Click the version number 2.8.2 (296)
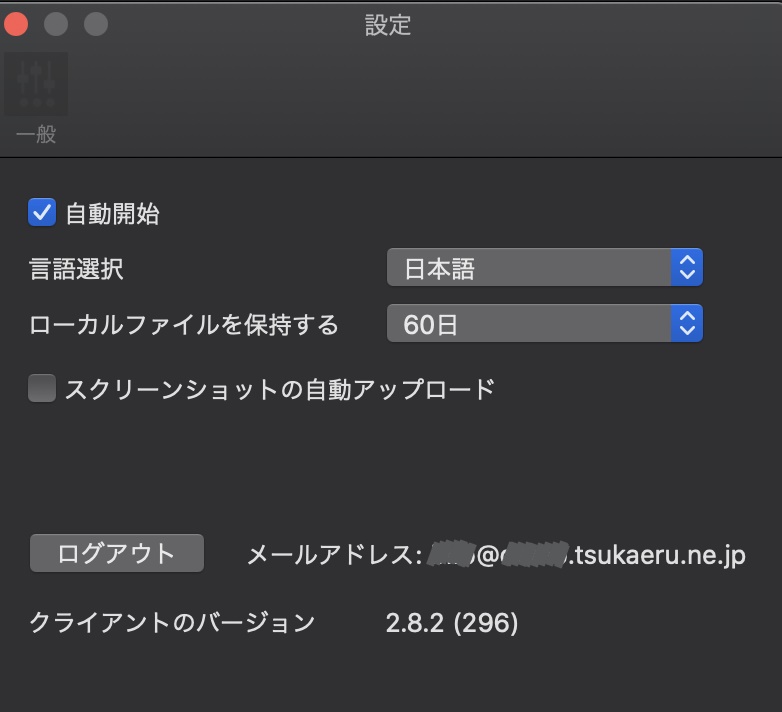782x712 pixels. coord(452,623)
